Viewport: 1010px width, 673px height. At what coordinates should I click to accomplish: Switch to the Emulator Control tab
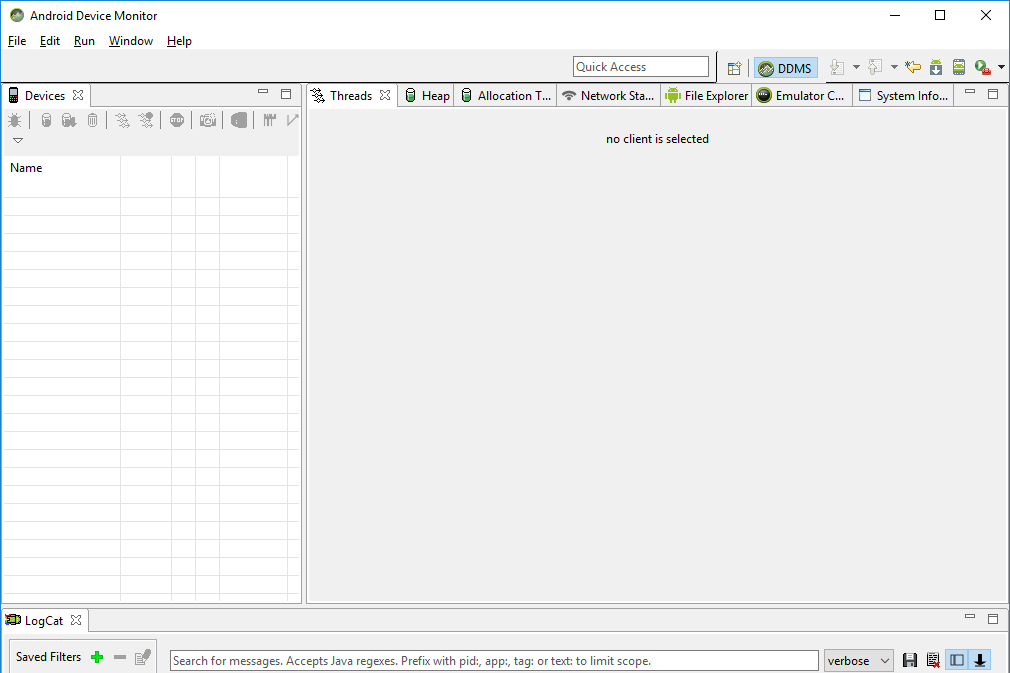pyautogui.click(x=801, y=95)
